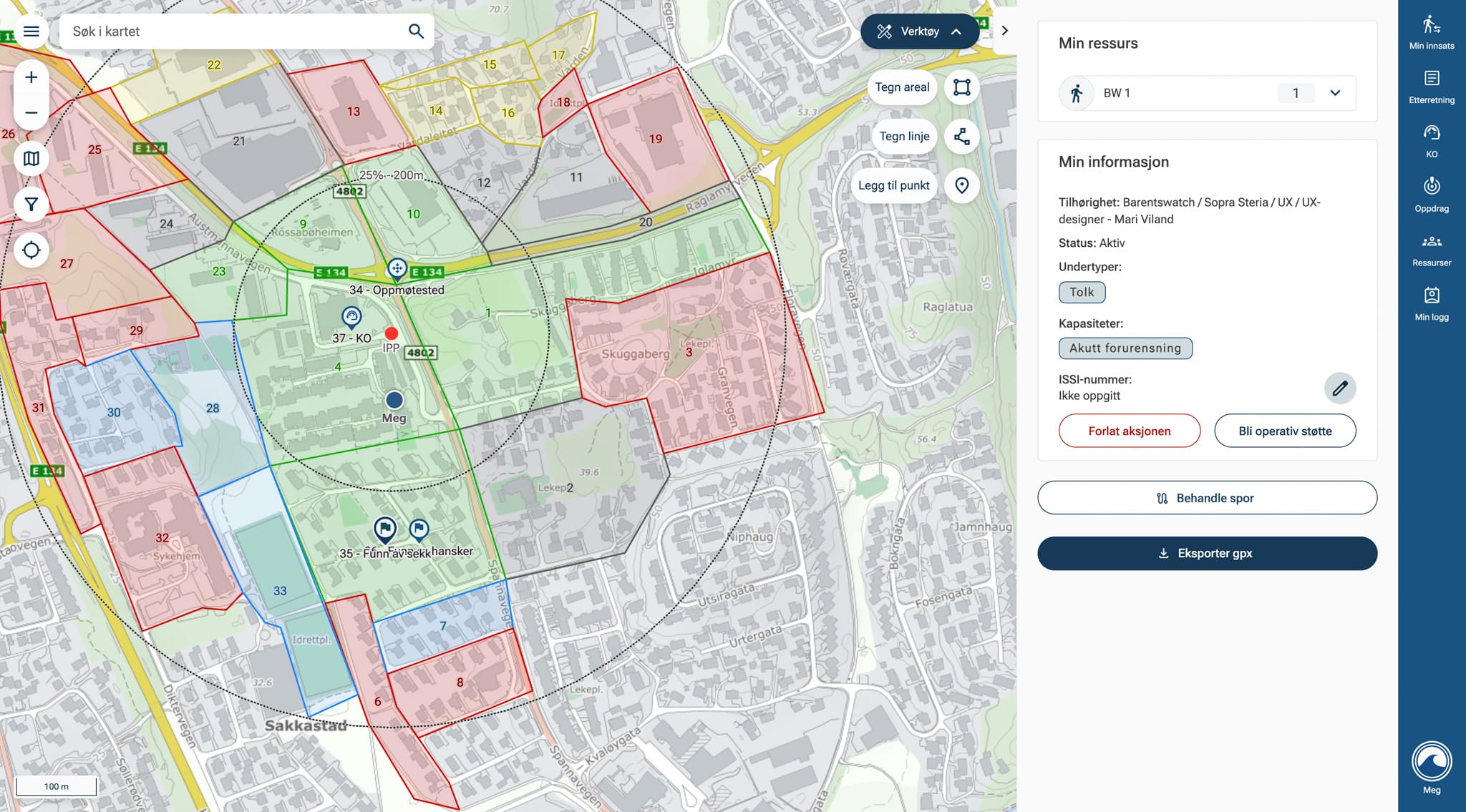Click the Legg til punkt pin icon
The height and width of the screenshot is (812, 1466).
(961, 185)
